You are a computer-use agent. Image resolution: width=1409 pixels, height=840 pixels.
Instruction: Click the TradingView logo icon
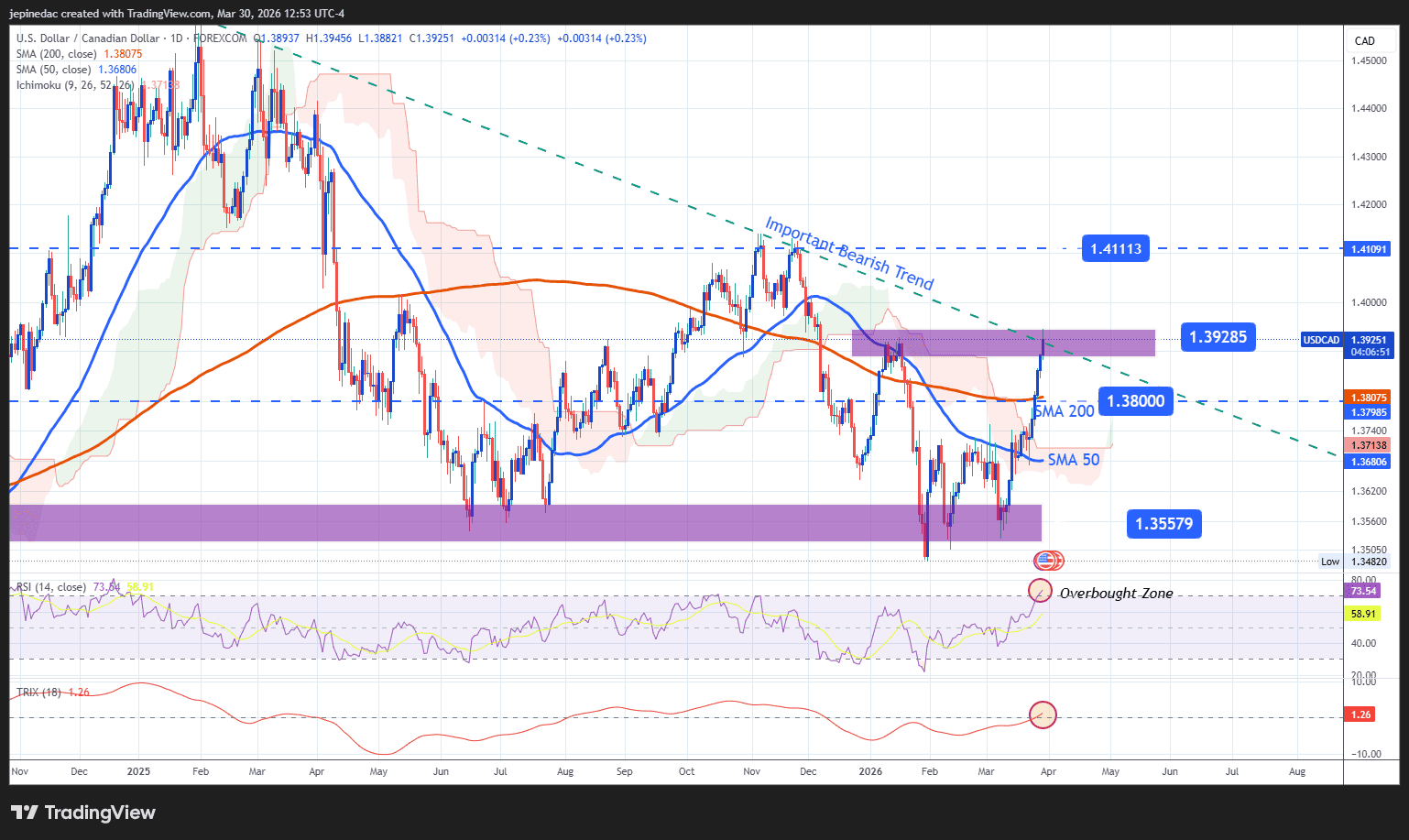point(25,813)
